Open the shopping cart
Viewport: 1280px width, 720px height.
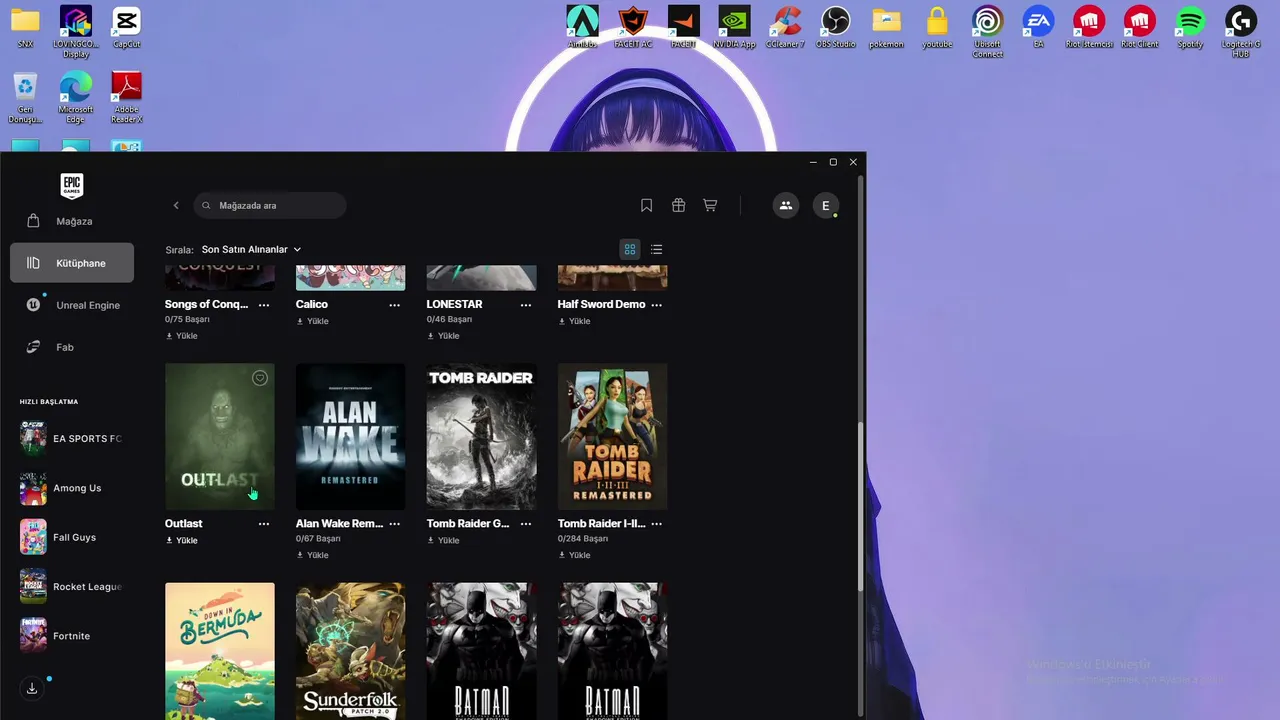point(710,205)
